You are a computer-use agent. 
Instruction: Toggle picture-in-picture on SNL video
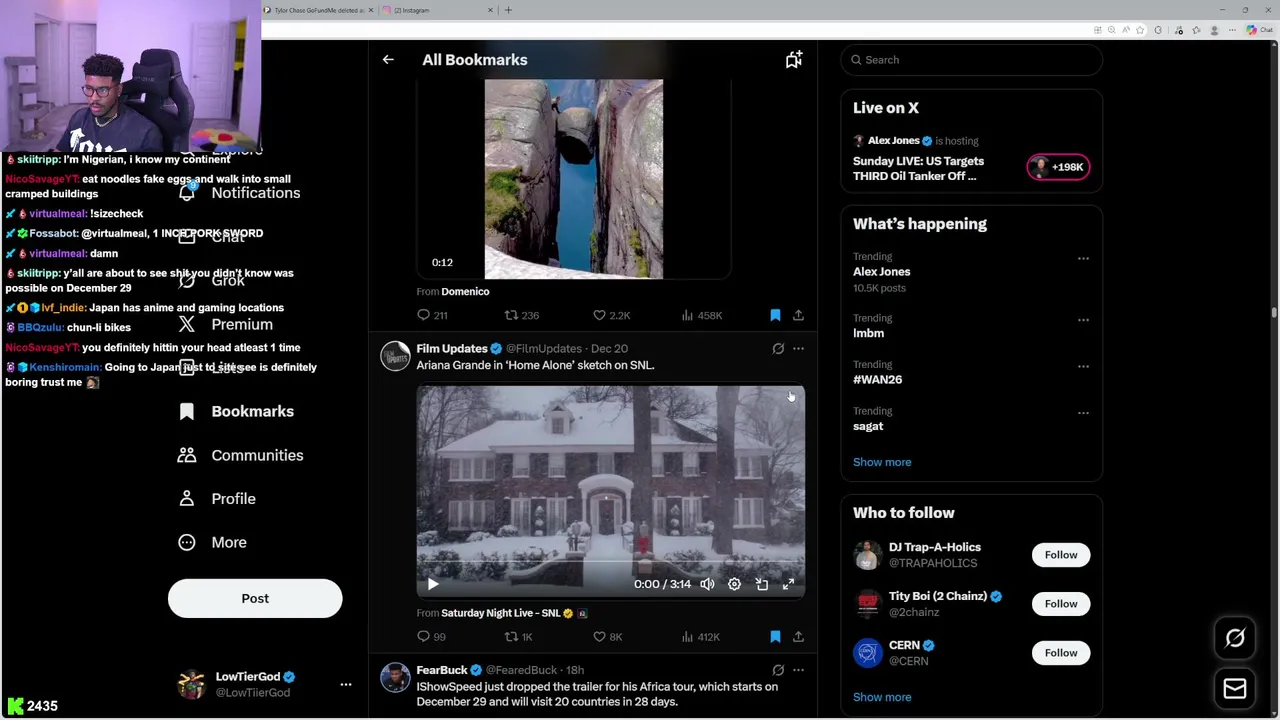pos(761,584)
